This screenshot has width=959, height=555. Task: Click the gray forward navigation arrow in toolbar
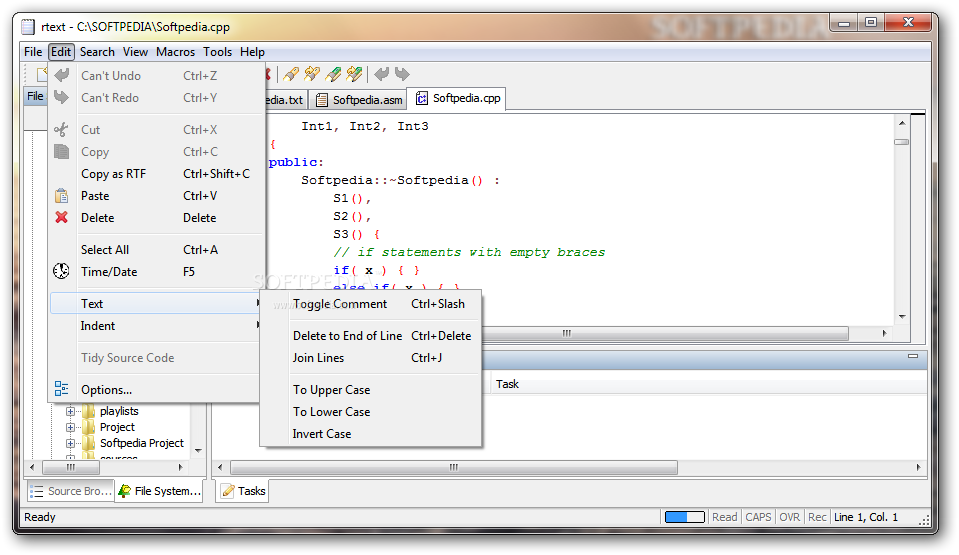(x=402, y=75)
